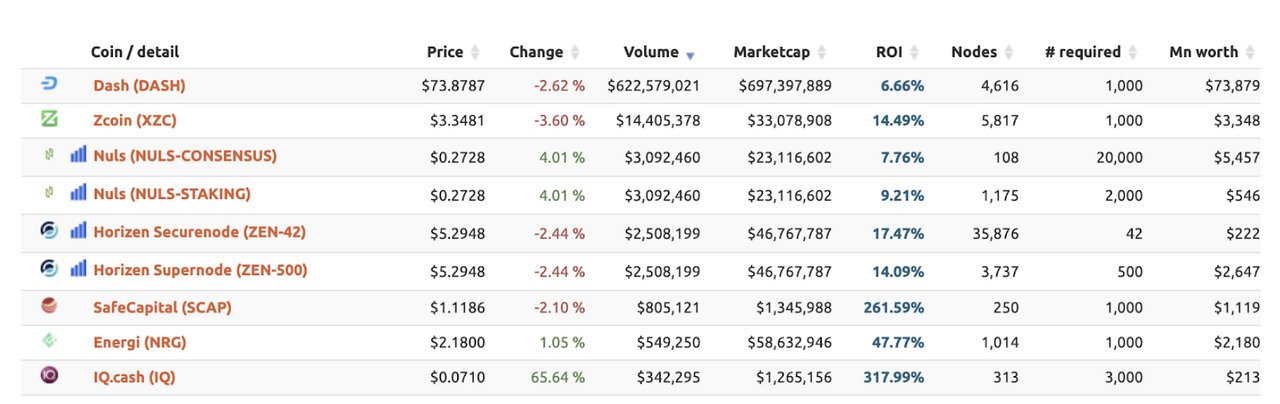The height and width of the screenshot is (404, 1280).
Task: Click SafeCapital price $1.1186
Action: (457, 307)
